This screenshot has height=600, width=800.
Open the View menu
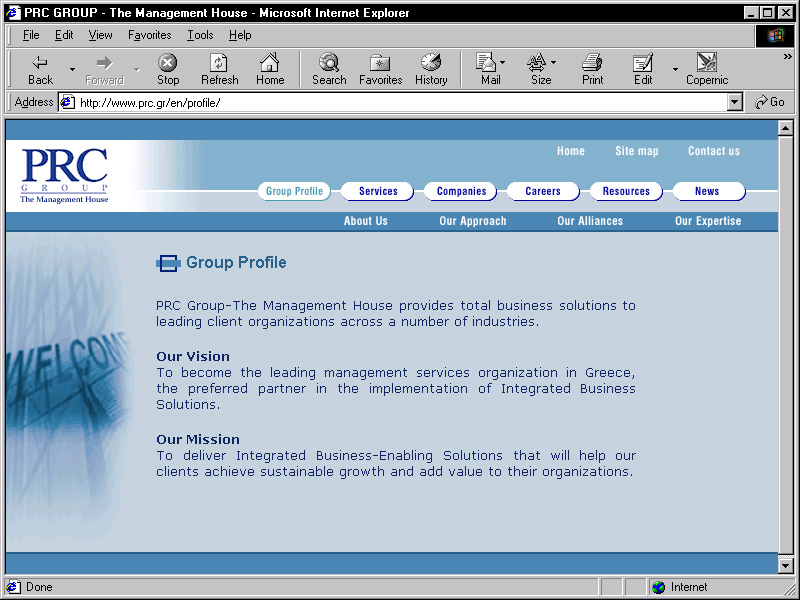[x=100, y=35]
